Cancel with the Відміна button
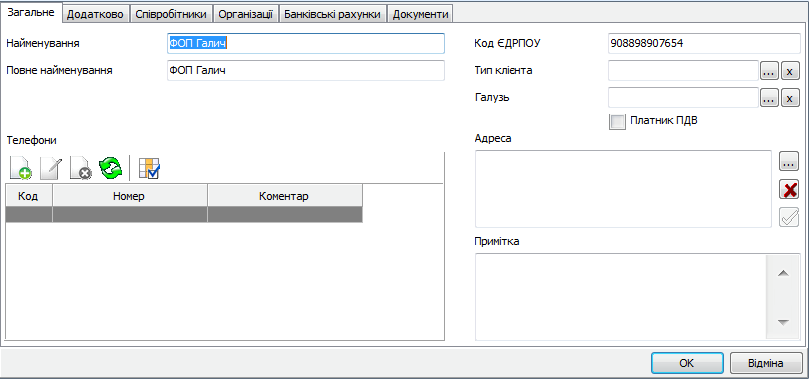 click(766, 363)
